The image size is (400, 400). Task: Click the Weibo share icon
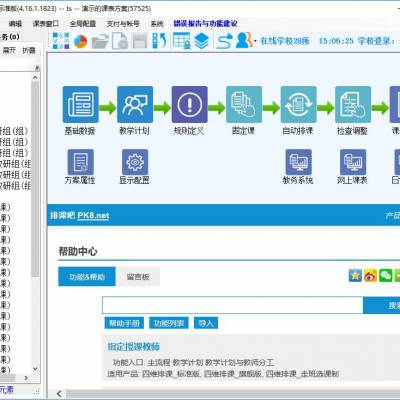(x=370, y=275)
